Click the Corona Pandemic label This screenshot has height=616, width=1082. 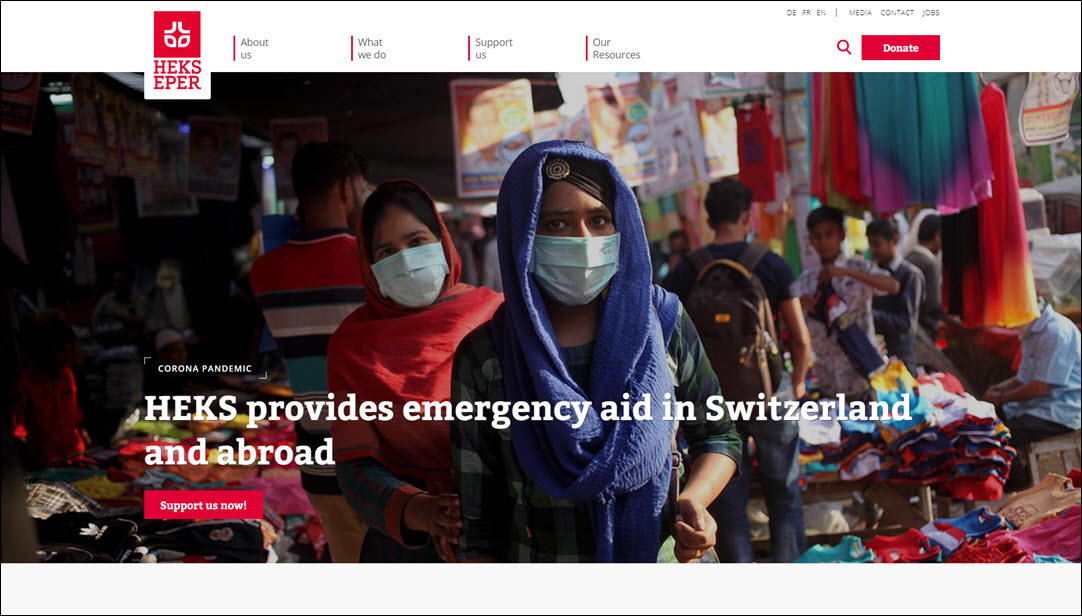click(x=205, y=368)
